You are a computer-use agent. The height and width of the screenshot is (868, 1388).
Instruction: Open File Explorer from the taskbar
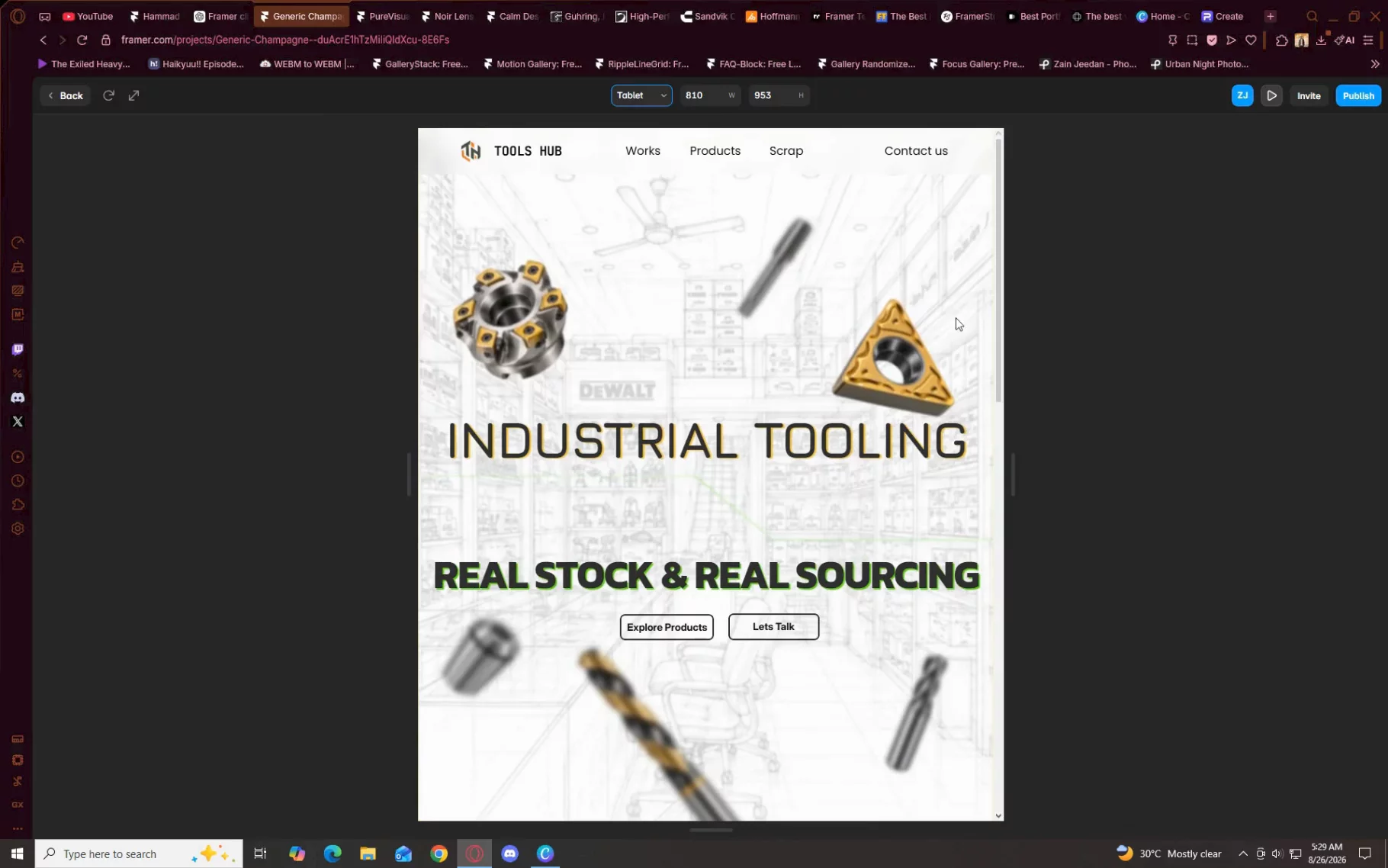click(x=368, y=854)
